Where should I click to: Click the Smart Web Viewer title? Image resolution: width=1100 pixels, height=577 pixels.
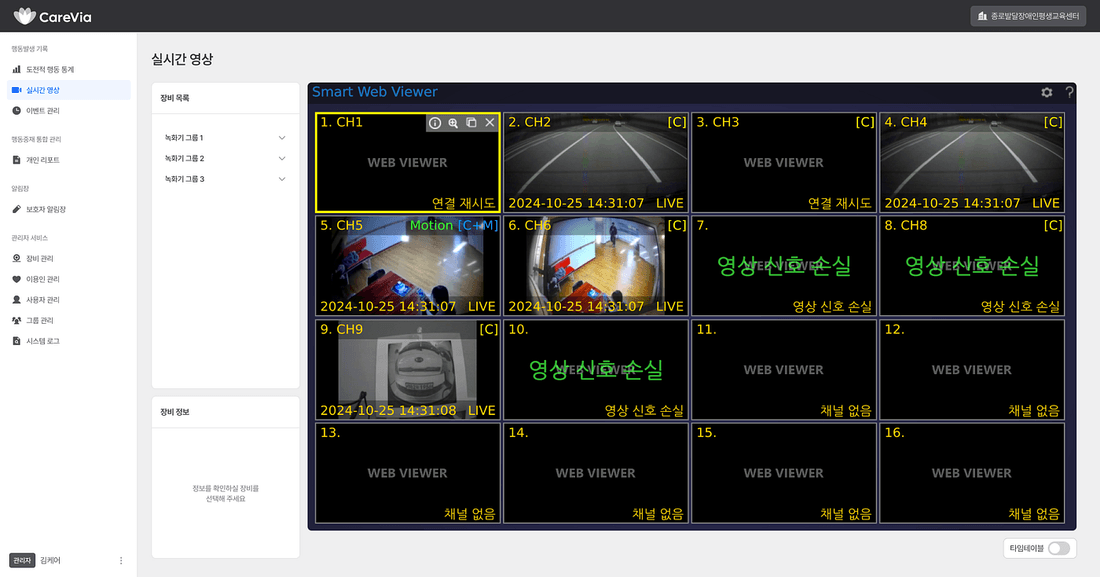coord(375,92)
